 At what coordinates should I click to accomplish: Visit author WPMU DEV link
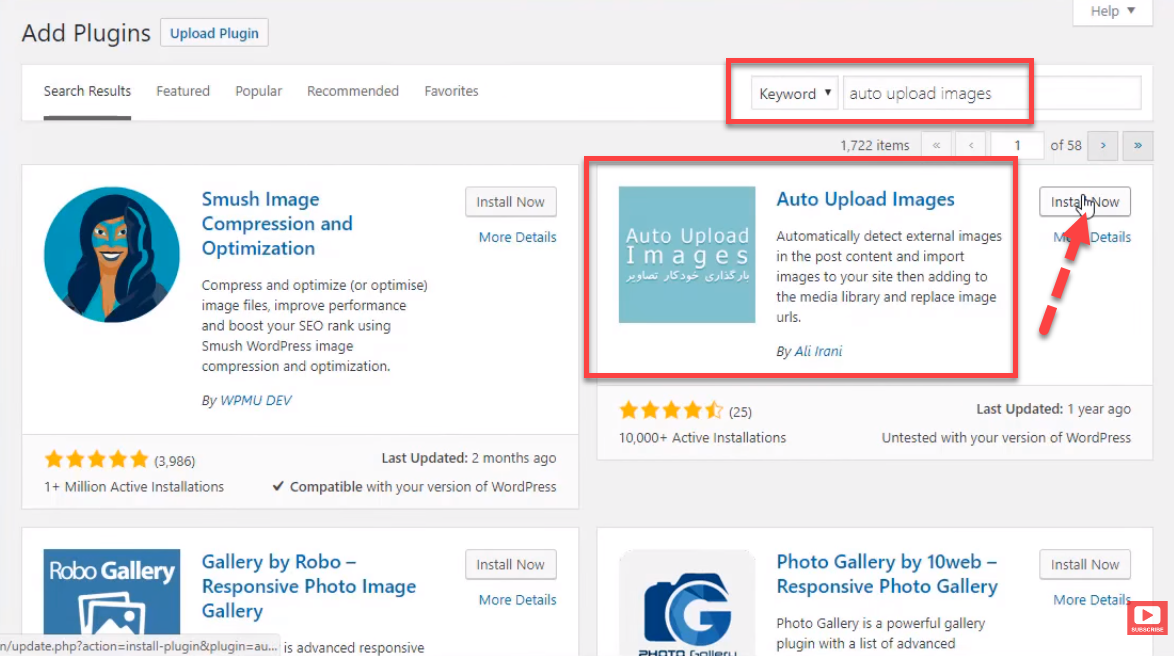256,401
